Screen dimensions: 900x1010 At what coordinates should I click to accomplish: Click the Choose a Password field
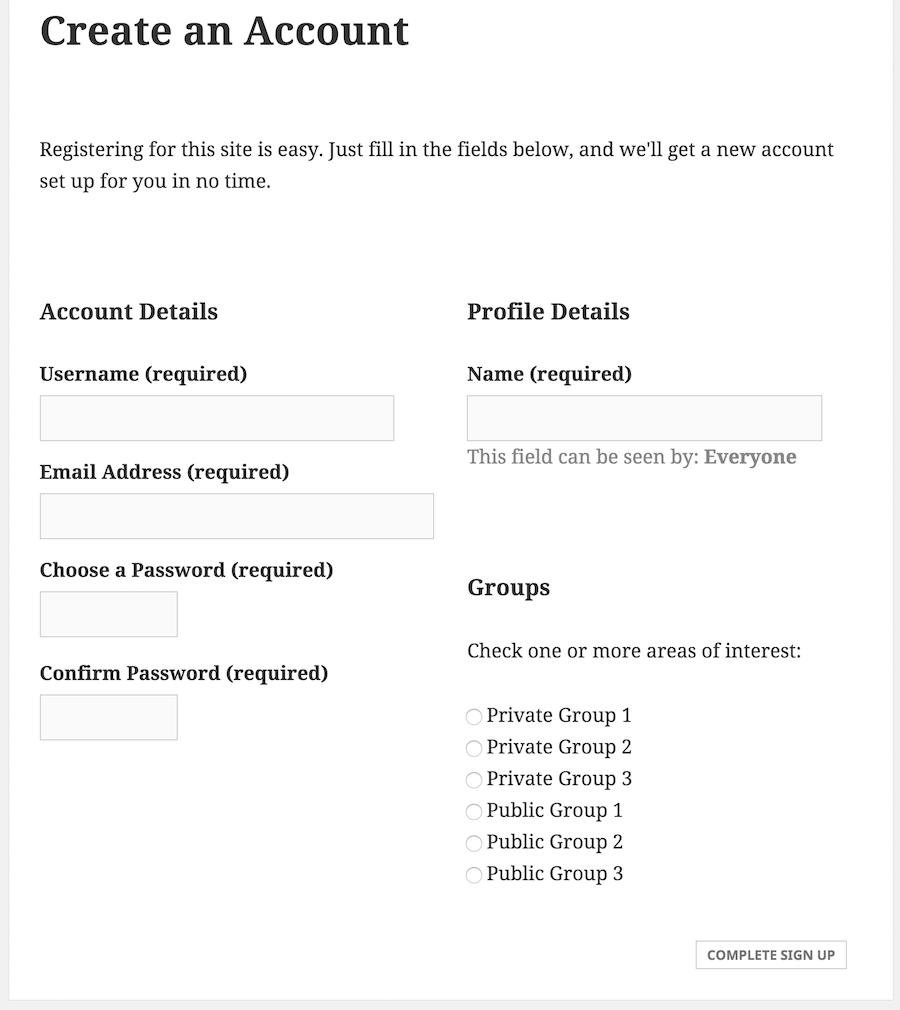click(x=109, y=614)
